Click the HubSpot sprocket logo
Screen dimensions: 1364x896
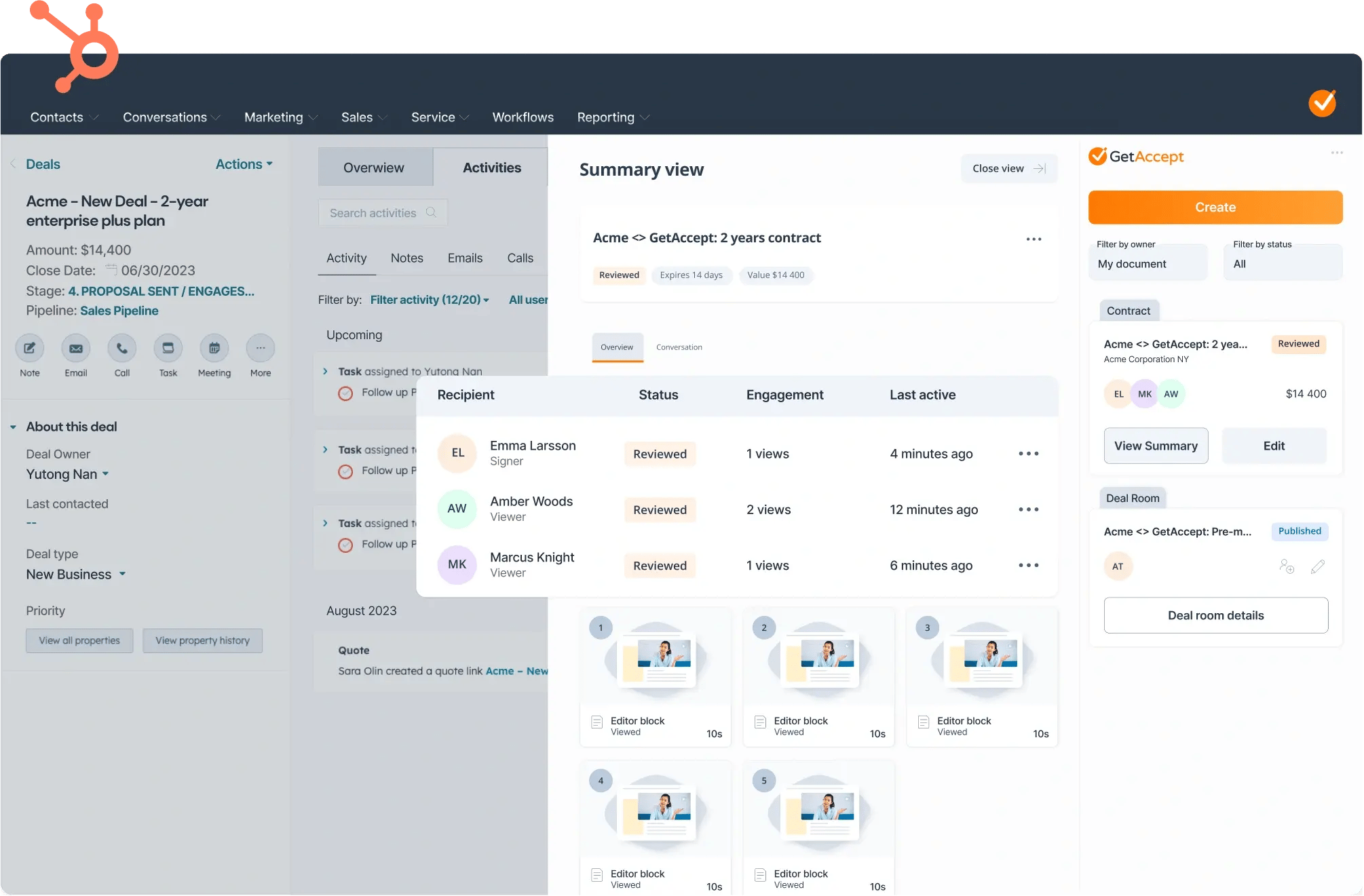pos(75,47)
